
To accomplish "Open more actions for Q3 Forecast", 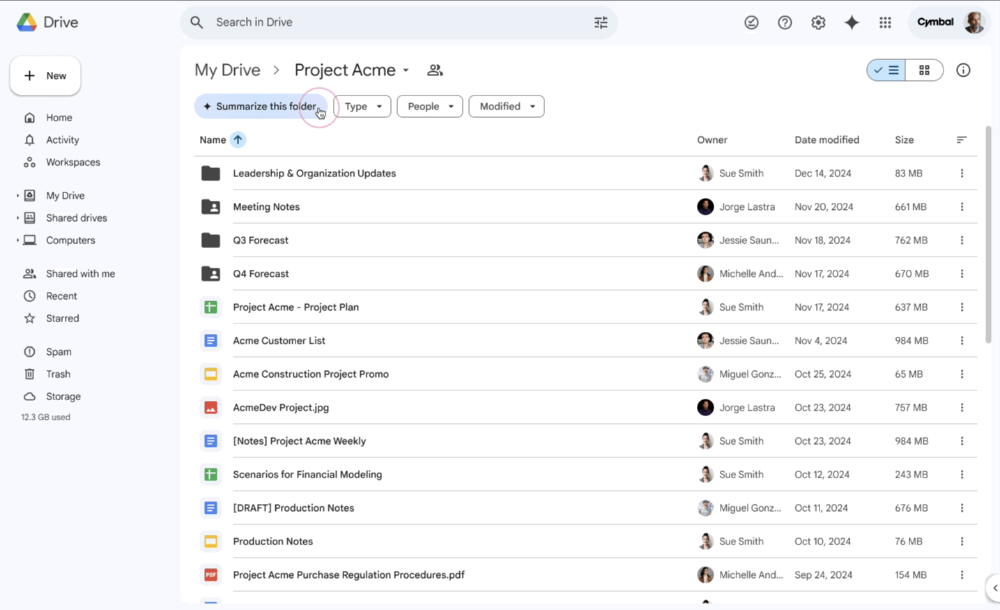I will coord(962,240).
